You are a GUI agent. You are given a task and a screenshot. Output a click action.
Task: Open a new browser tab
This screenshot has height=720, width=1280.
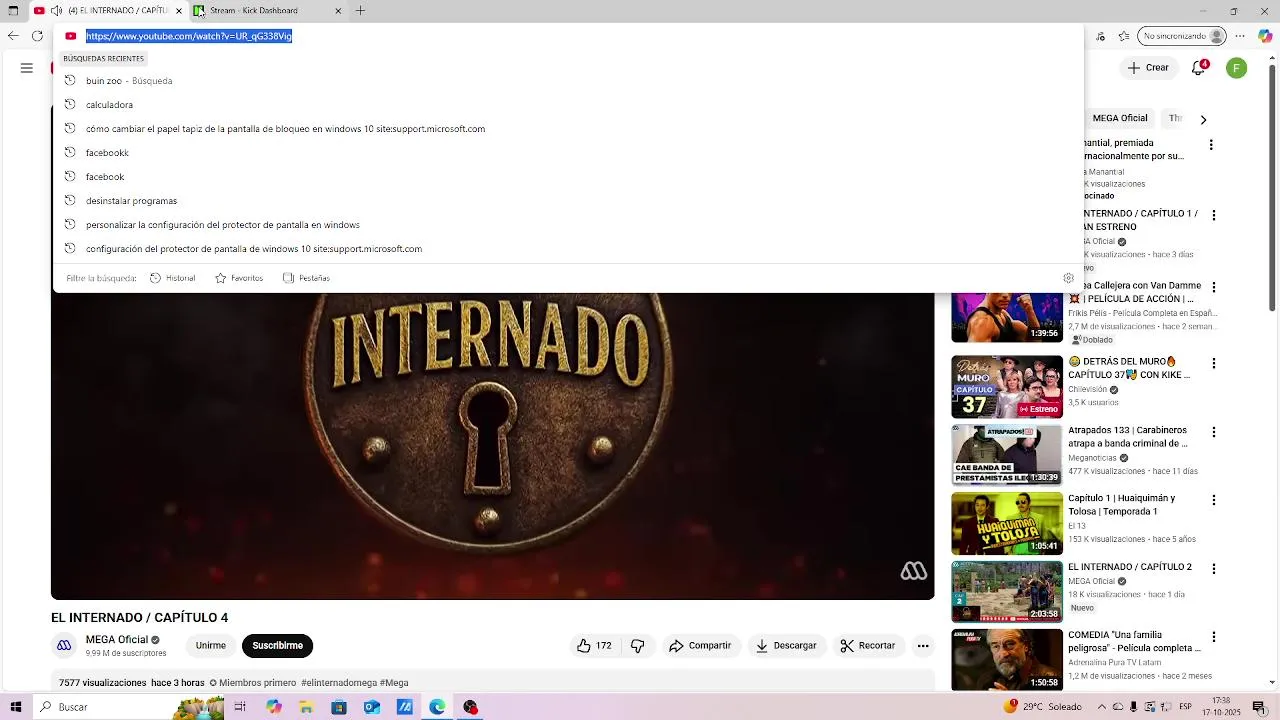[360, 11]
